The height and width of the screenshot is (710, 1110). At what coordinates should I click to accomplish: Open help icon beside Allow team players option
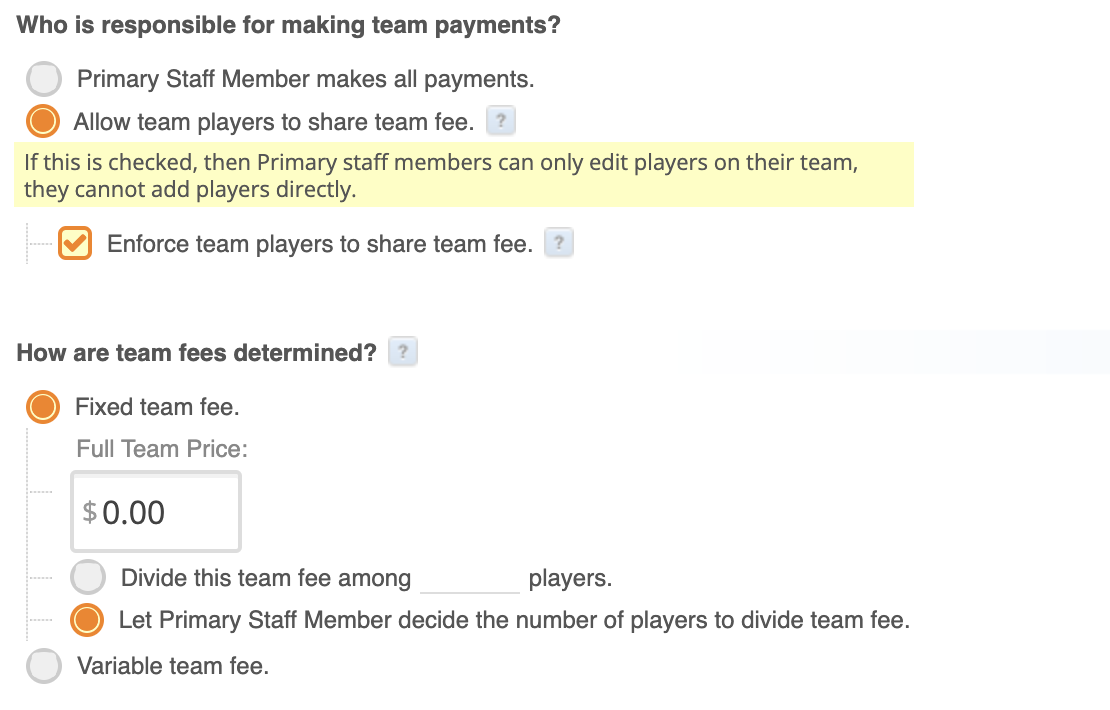[500, 121]
